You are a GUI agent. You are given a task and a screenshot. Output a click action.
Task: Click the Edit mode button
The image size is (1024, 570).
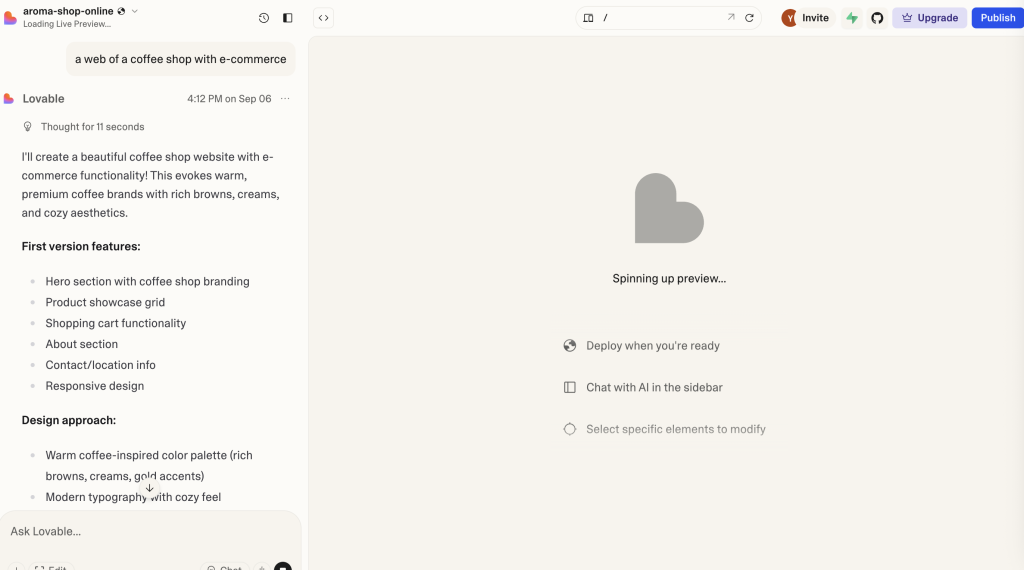pyautogui.click(x=51, y=567)
